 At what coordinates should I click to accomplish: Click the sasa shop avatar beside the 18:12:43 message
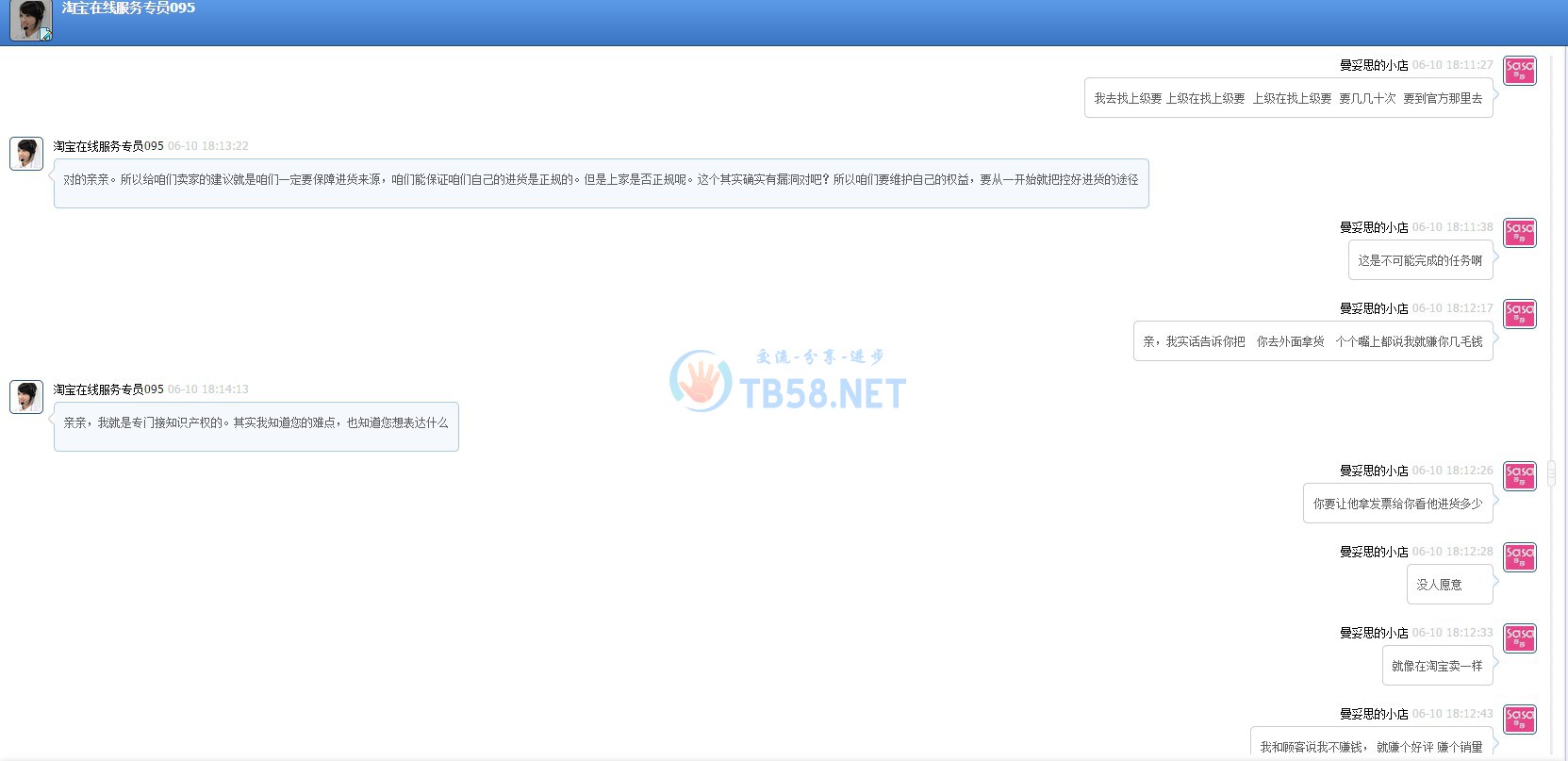[x=1519, y=720]
